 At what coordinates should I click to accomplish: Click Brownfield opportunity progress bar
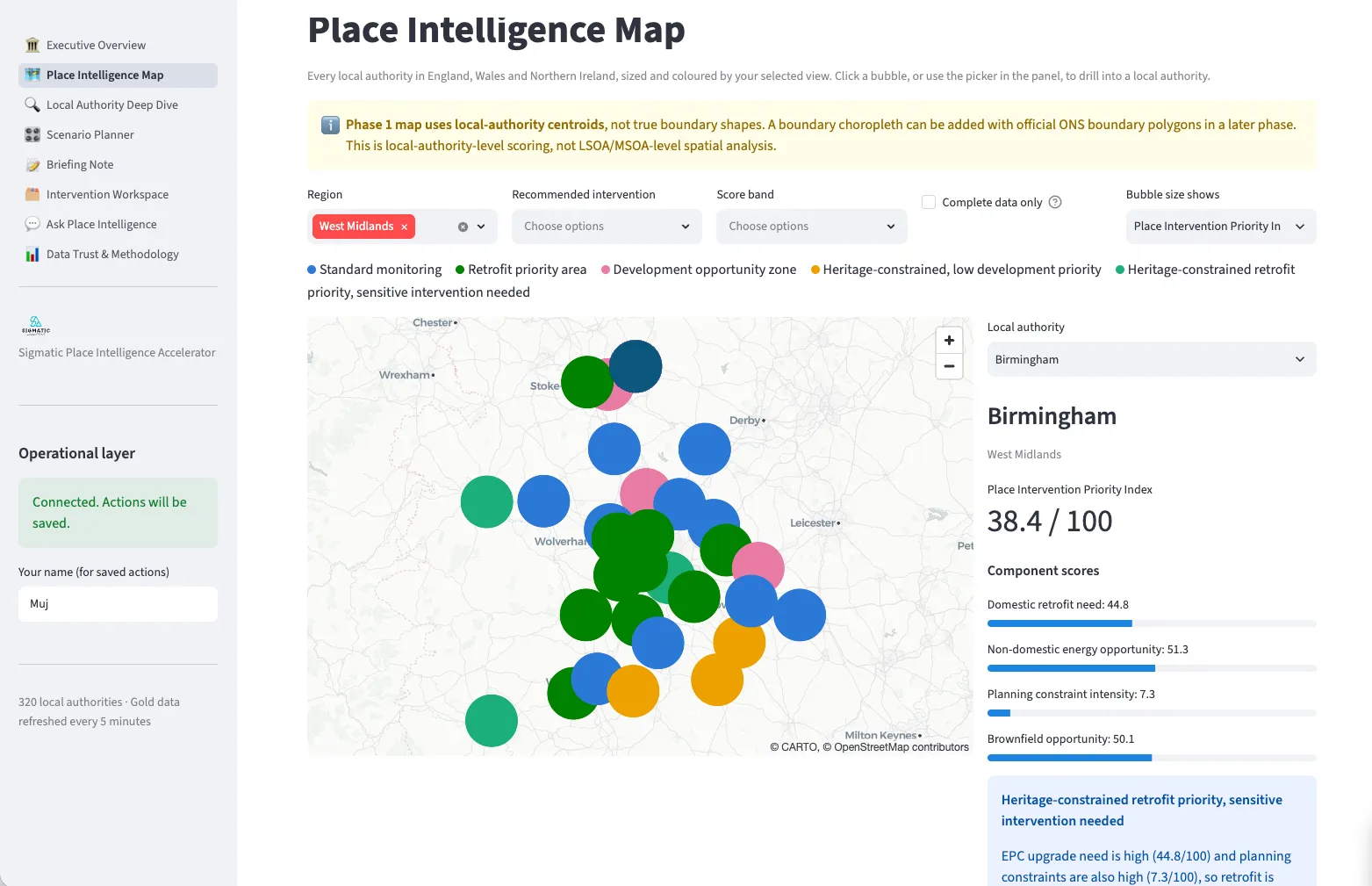pyautogui.click(x=1152, y=758)
